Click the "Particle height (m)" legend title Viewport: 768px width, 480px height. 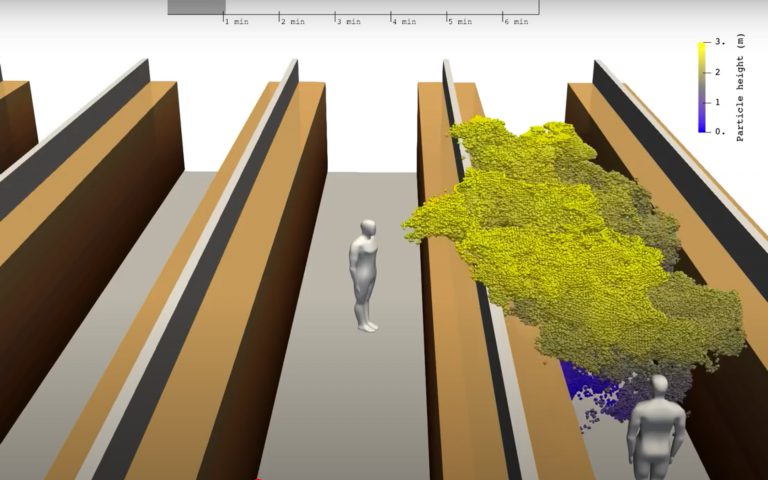(x=740, y=88)
